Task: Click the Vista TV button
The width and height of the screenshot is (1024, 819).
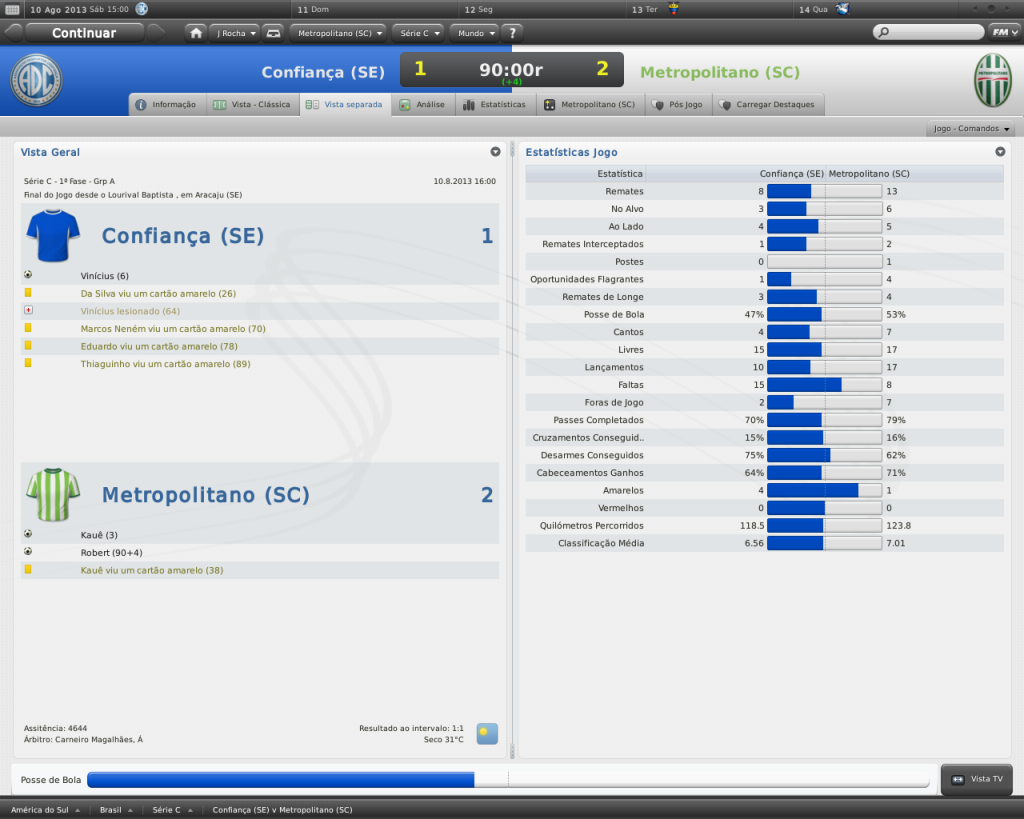Action: 976,779
